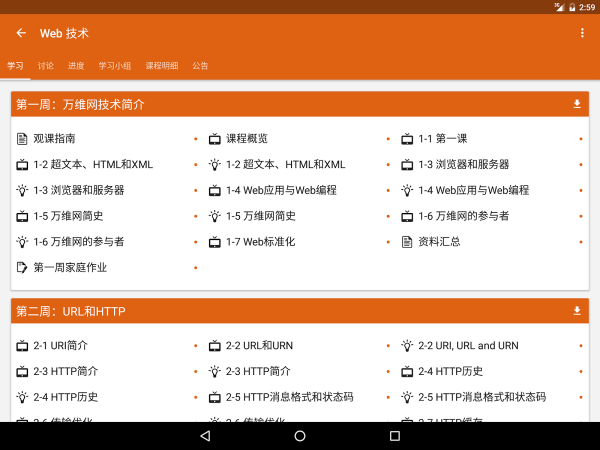
Task: Tap the back arrow in header
Action: point(21,33)
